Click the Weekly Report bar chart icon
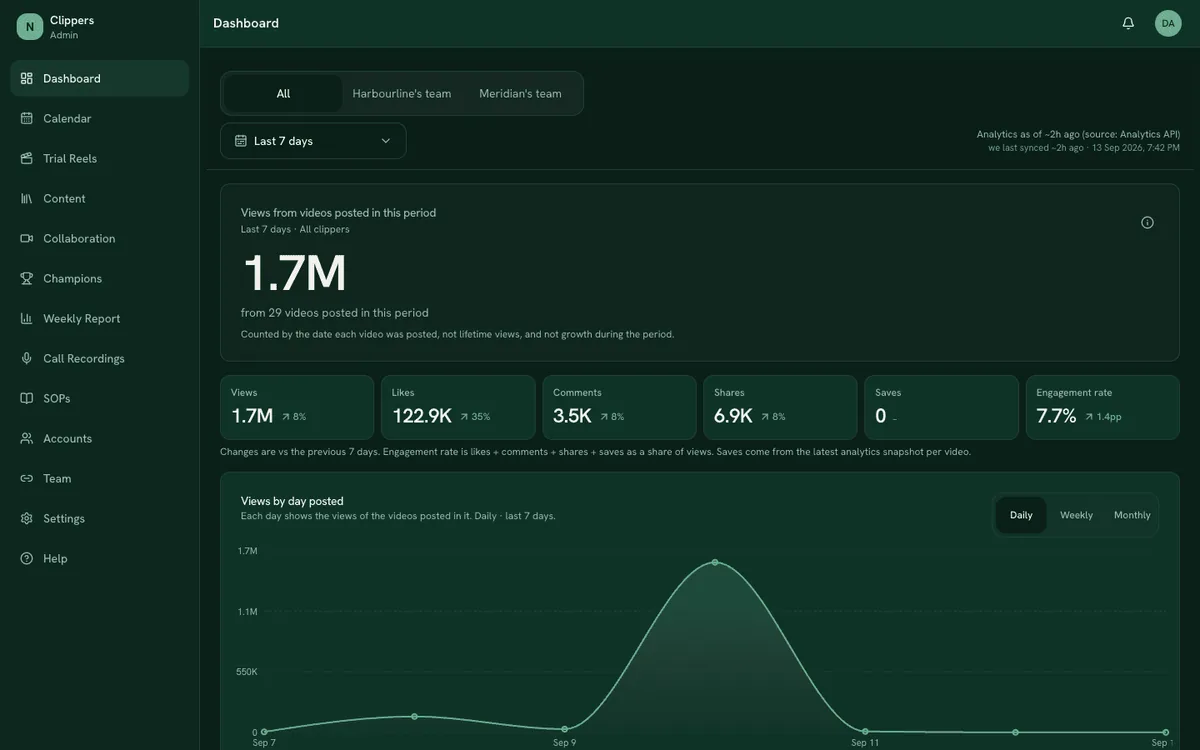The image size is (1200, 750). tap(27, 318)
